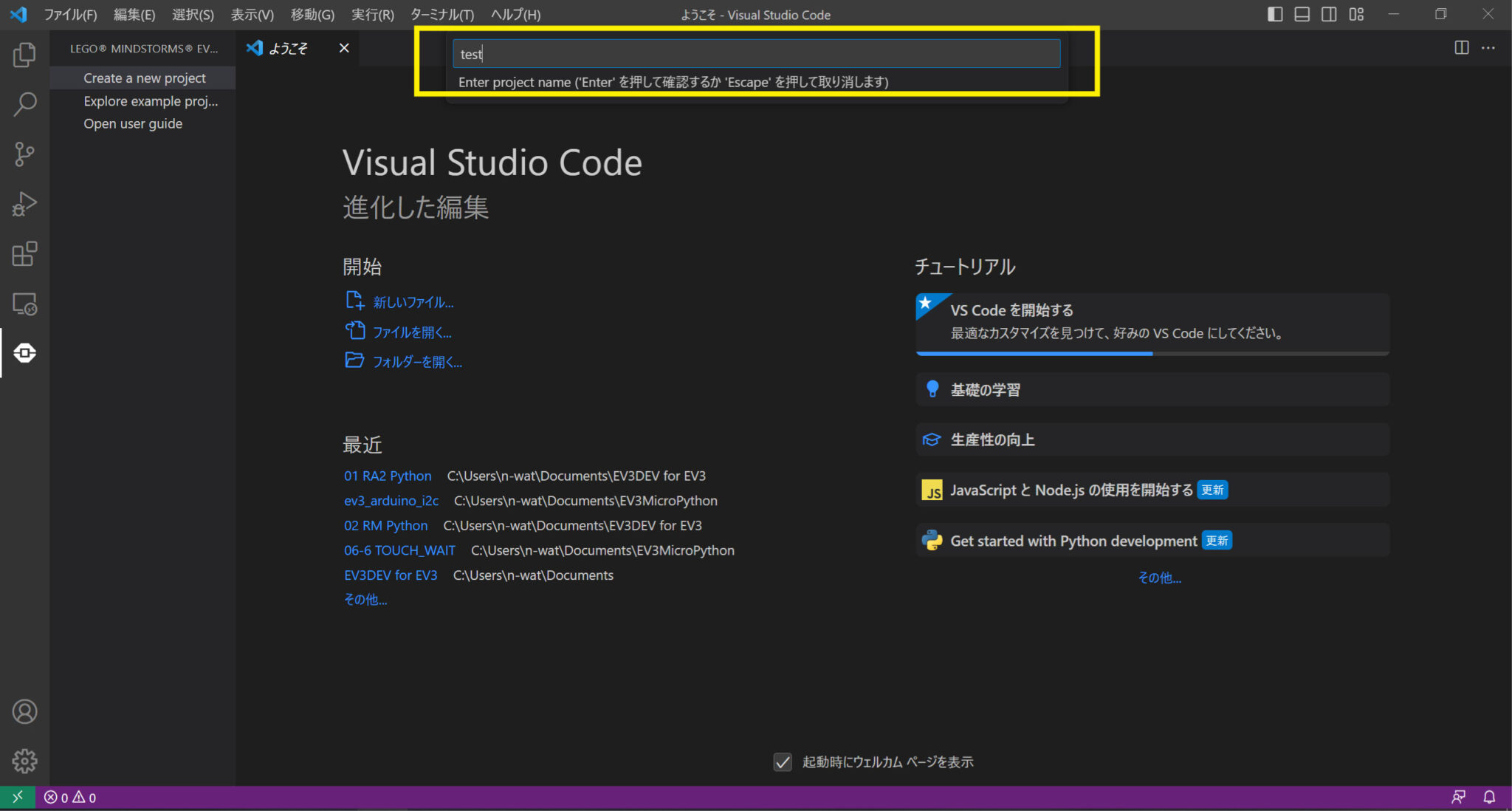
Task: Open the customize layout icon
Action: [x=1356, y=14]
